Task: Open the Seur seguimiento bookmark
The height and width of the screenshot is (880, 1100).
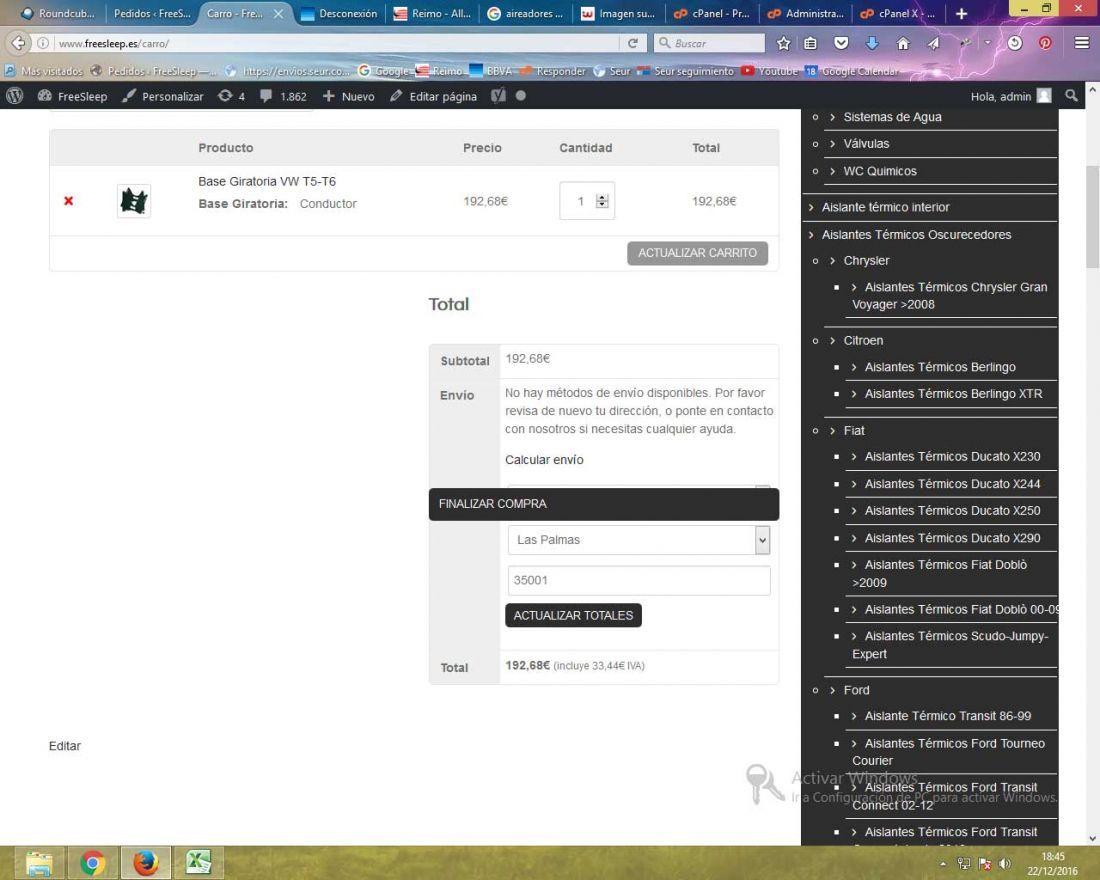Action: (x=685, y=71)
